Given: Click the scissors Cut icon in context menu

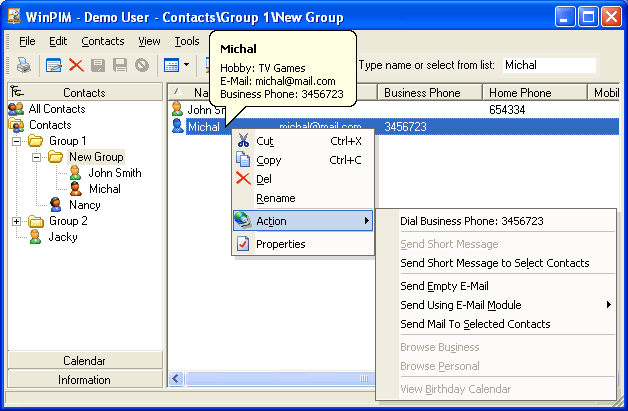Looking at the screenshot, I should pyautogui.click(x=243, y=140).
